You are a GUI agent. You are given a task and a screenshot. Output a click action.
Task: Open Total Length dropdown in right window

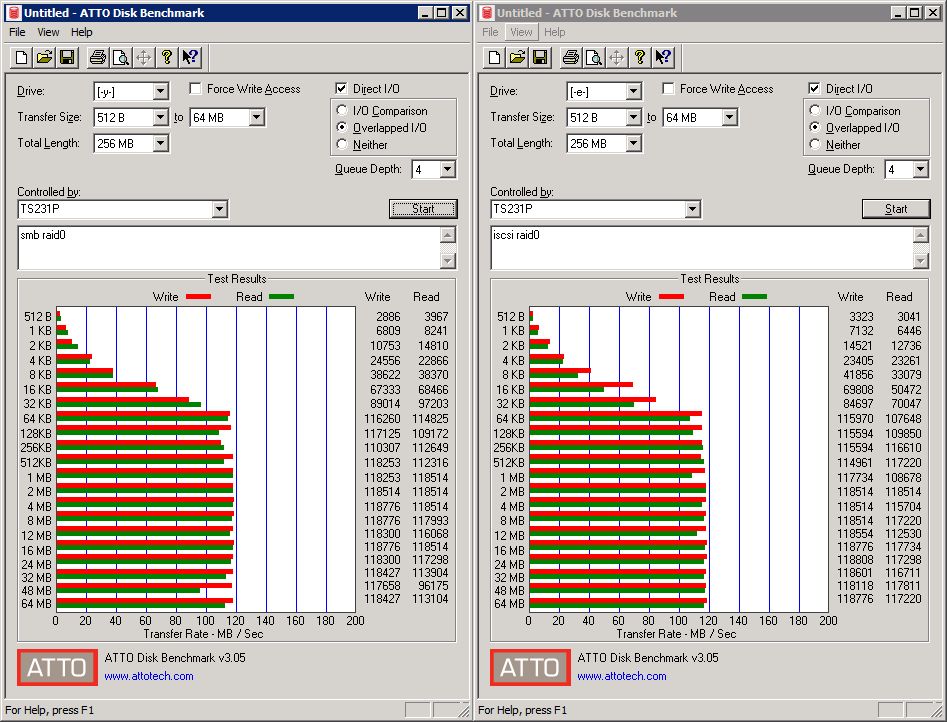[633, 143]
